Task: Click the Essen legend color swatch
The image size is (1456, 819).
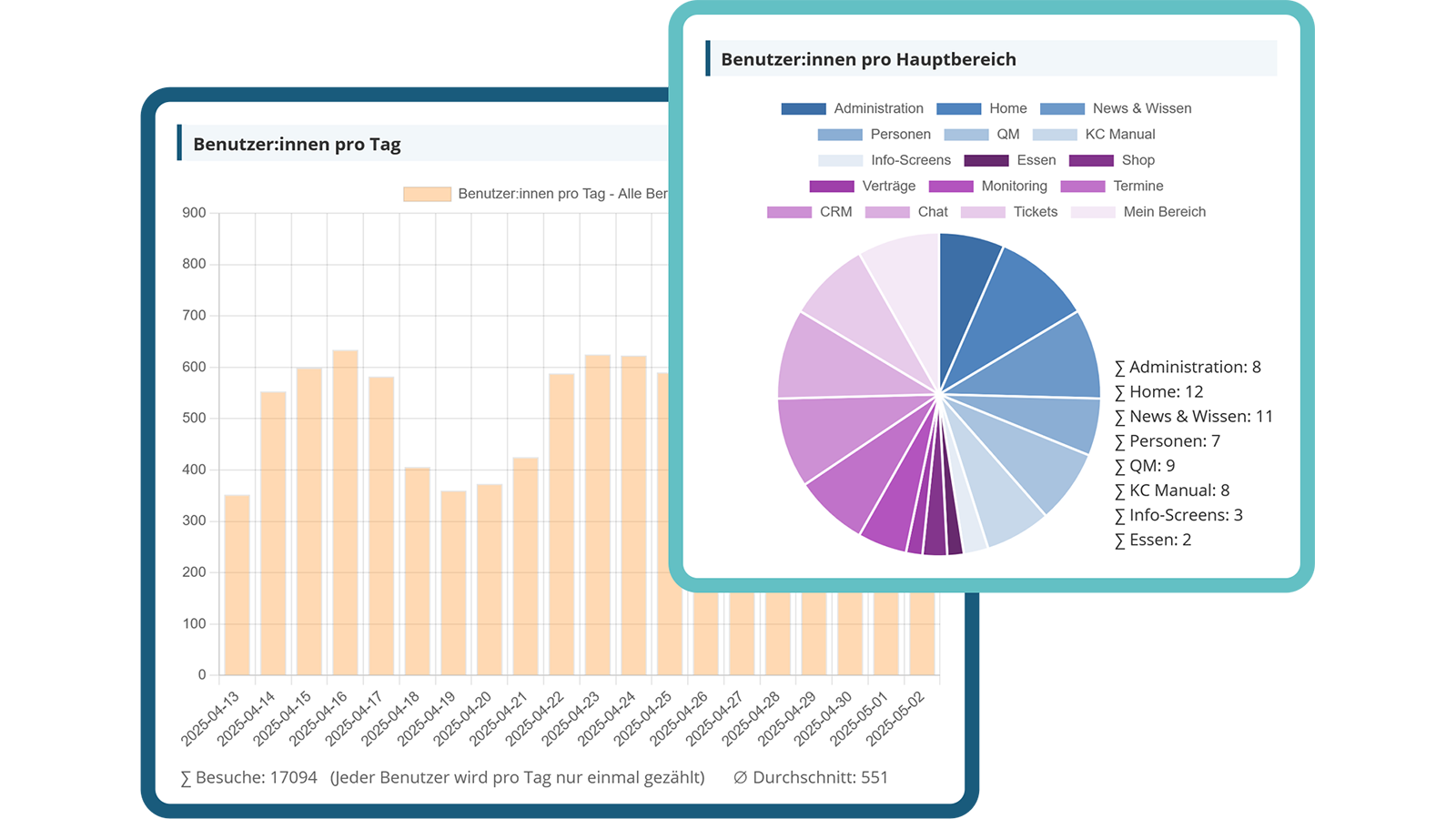Action: click(986, 160)
